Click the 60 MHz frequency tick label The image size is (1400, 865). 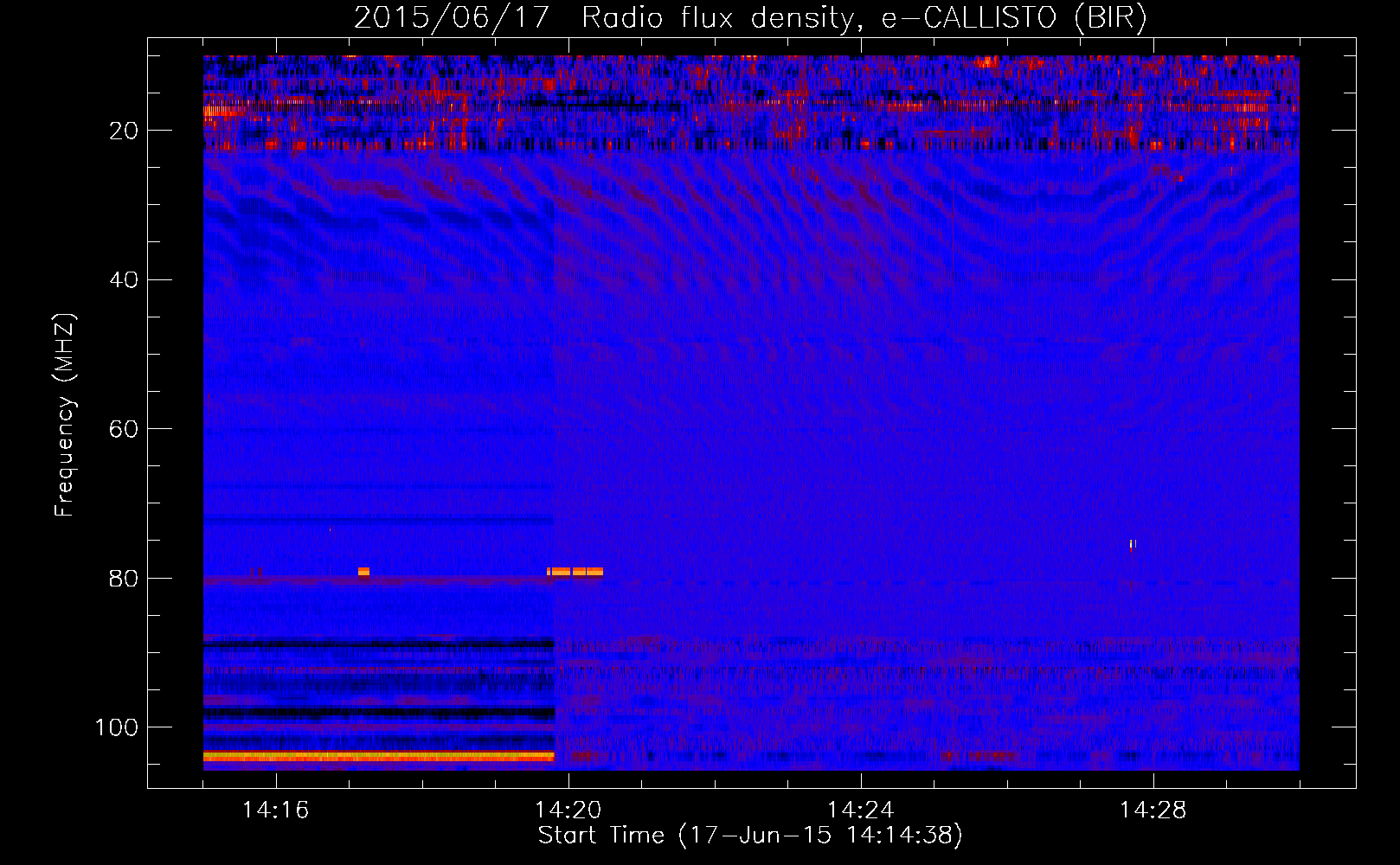click(x=125, y=429)
